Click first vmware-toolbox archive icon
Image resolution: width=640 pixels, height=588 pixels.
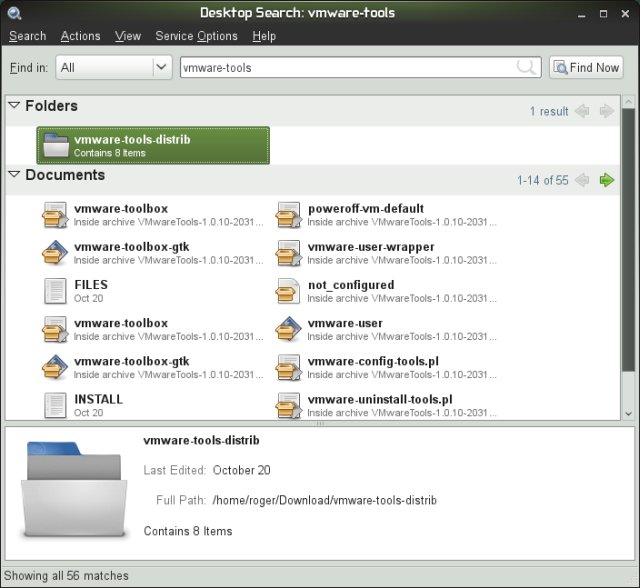(x=55, y=215)
